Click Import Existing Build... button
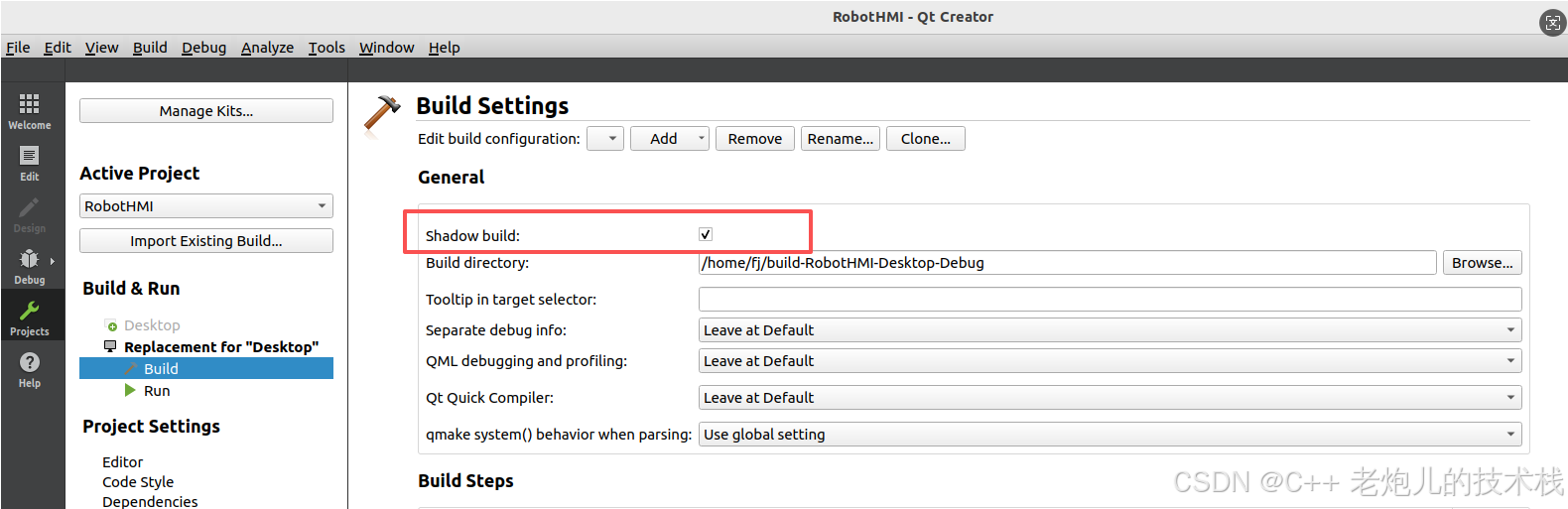The width and height of the screenshot is (1568, 509). pyautogui.click(x=206, y=241)
